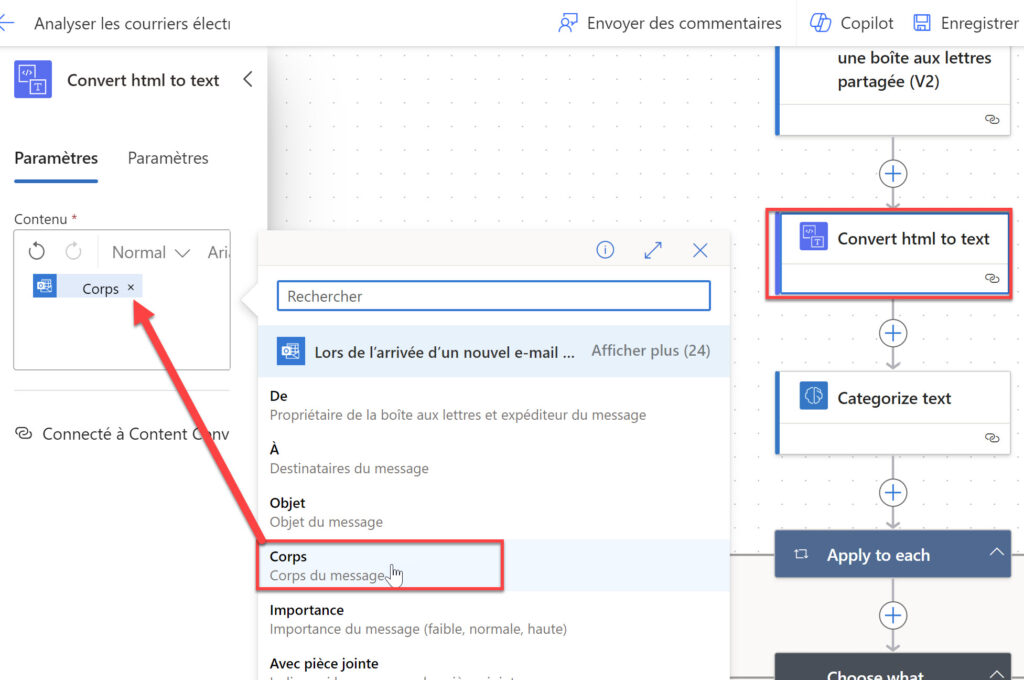Switch to the second Paramètres tab
The height and width of the screenshot is (680, 1024).
tap(168, 158)
